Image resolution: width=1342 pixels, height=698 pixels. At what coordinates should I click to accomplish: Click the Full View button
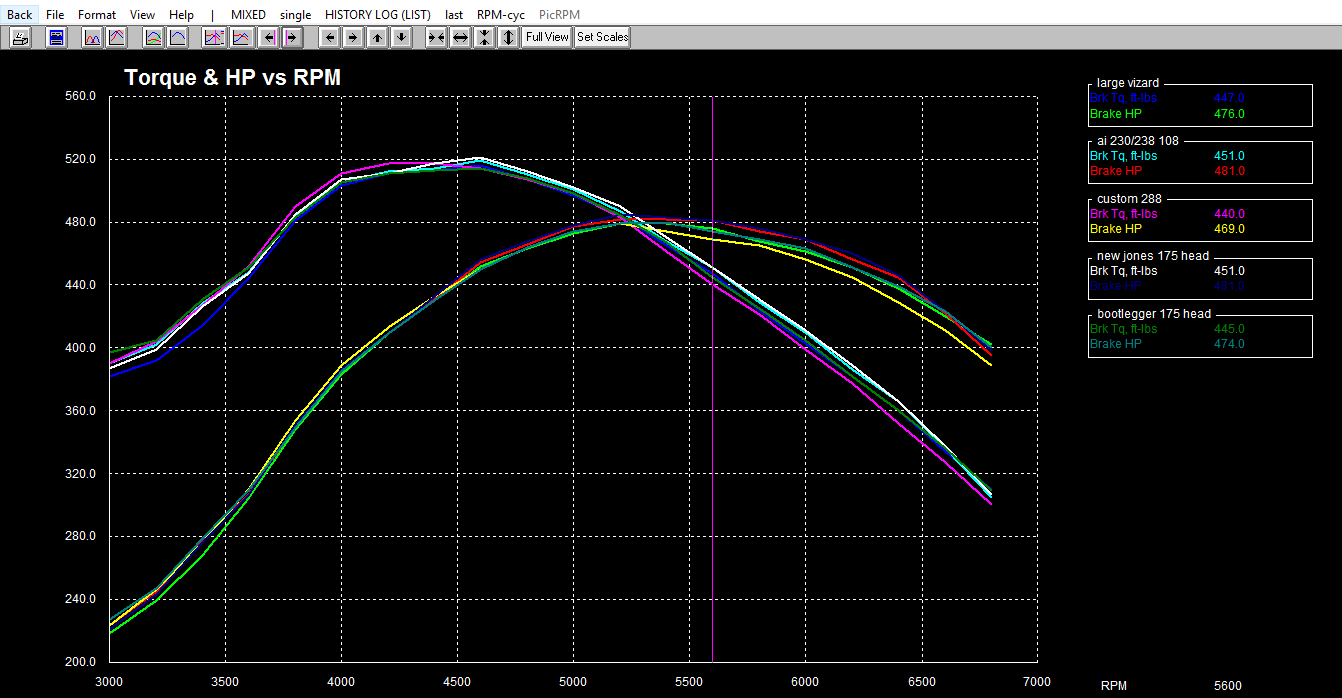(x=547, y=38)
